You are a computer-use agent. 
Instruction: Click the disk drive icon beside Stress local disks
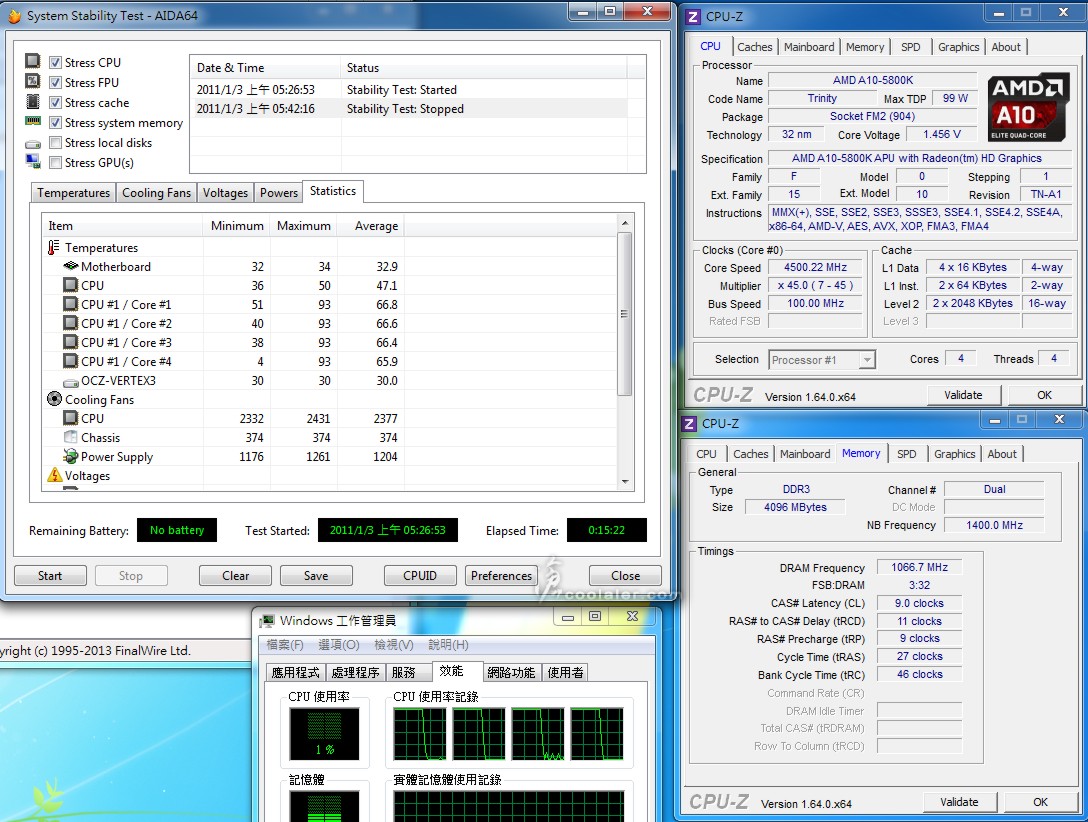point(33,144)
